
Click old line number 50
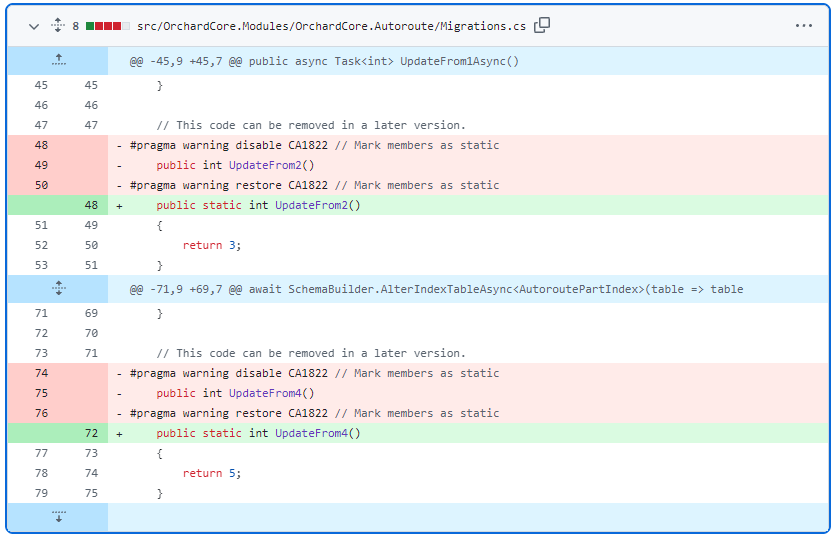pos(41,186)
